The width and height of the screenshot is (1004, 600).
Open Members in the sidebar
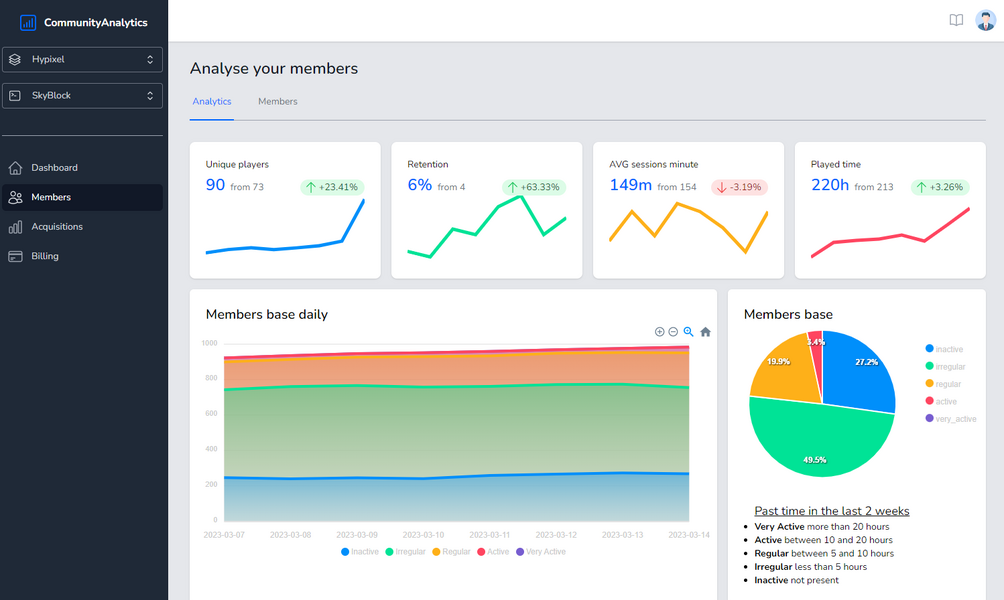(x=51, y=197)
